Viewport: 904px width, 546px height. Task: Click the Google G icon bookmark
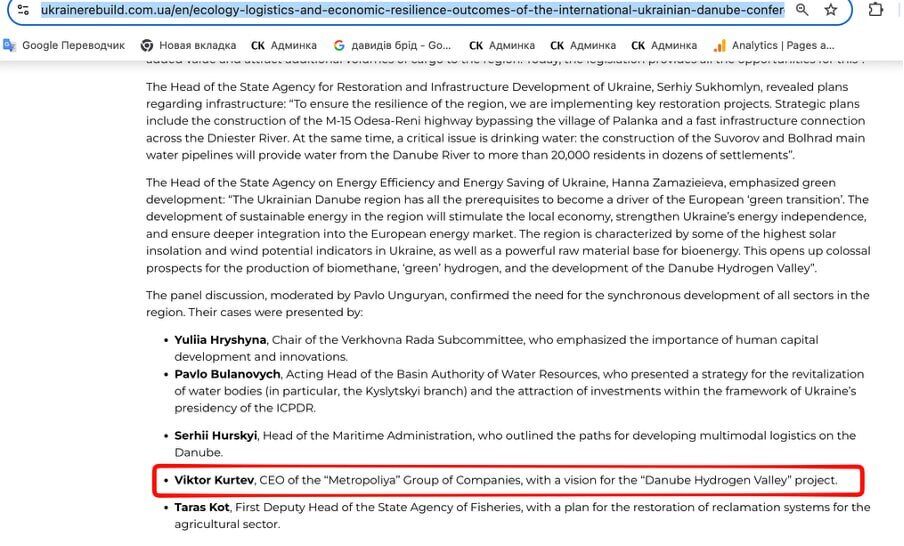(339, 45)
